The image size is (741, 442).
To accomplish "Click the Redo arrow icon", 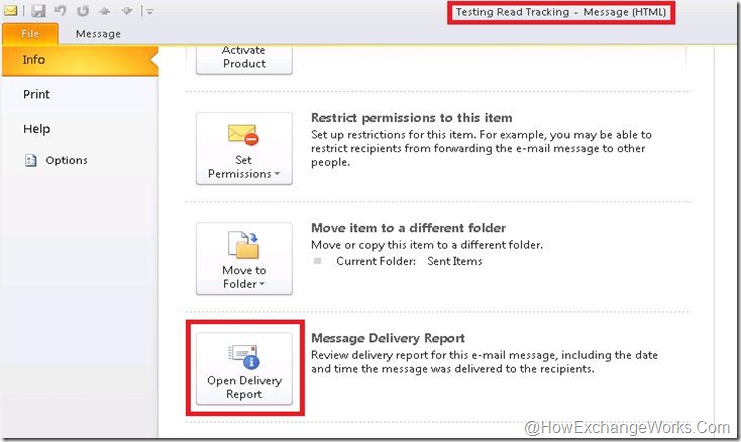I will (83, 10).
